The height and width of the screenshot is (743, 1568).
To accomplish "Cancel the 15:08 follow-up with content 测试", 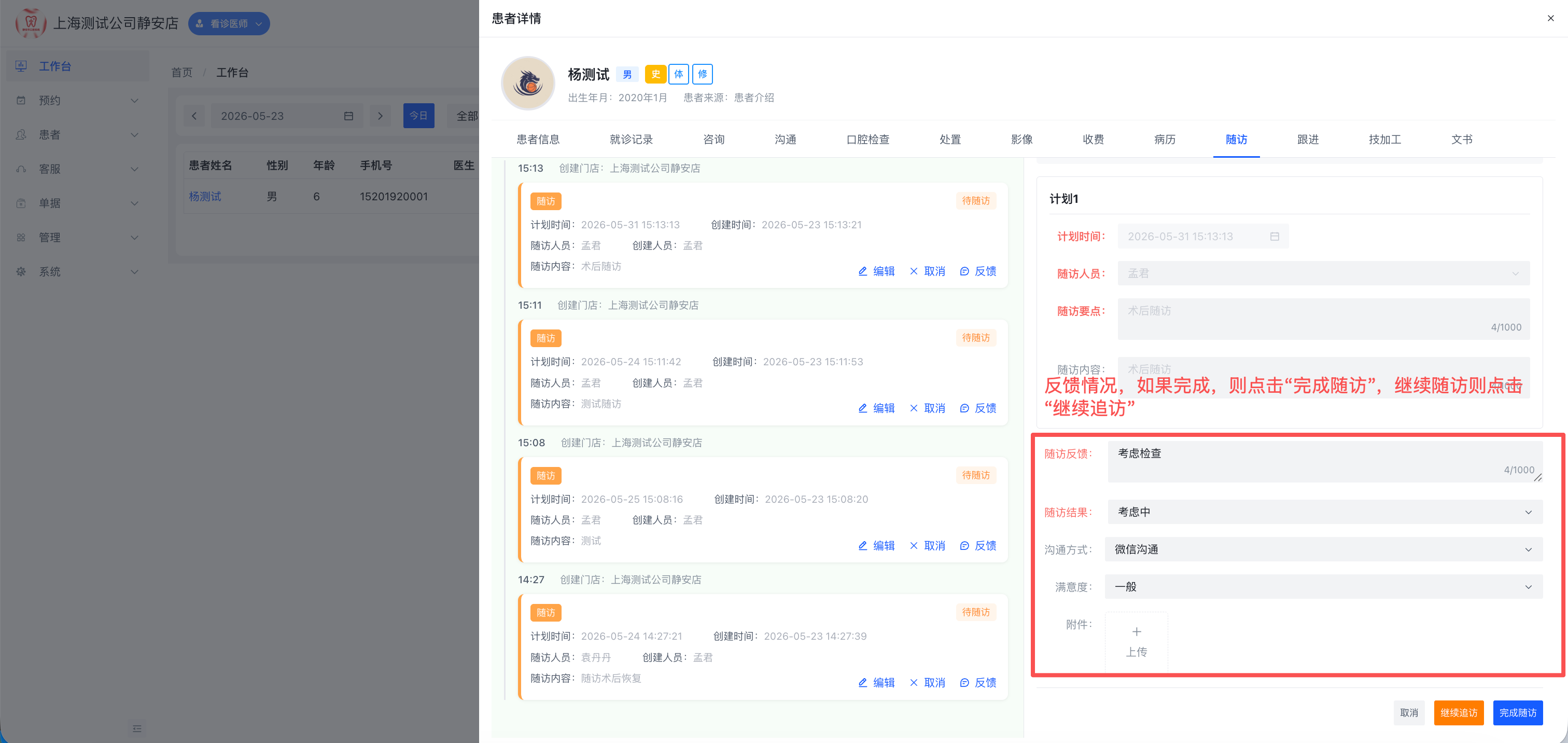I will pyautogui.click(x=928, y=546).
